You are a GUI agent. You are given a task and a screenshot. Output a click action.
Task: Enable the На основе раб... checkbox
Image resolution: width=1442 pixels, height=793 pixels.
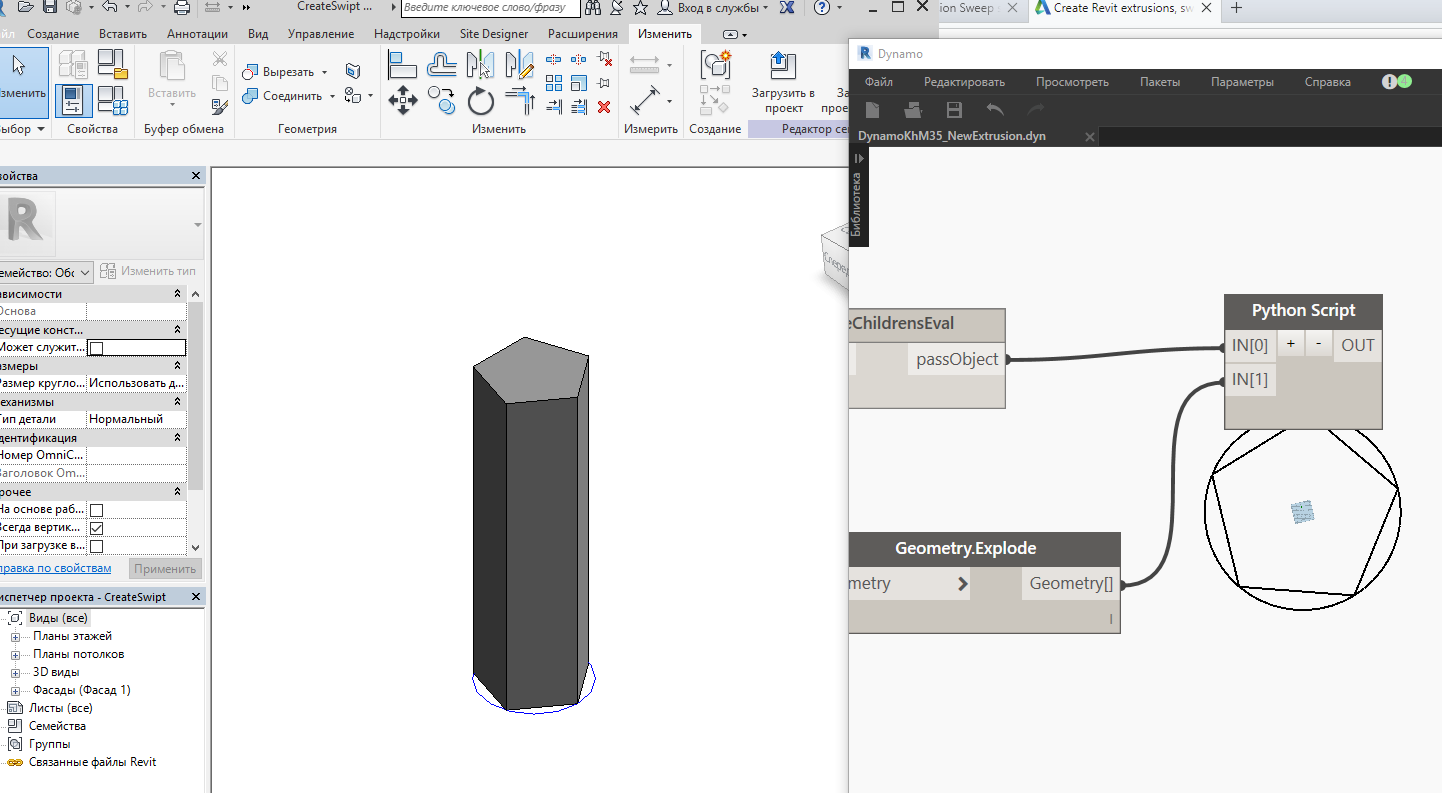coord(97,509)
